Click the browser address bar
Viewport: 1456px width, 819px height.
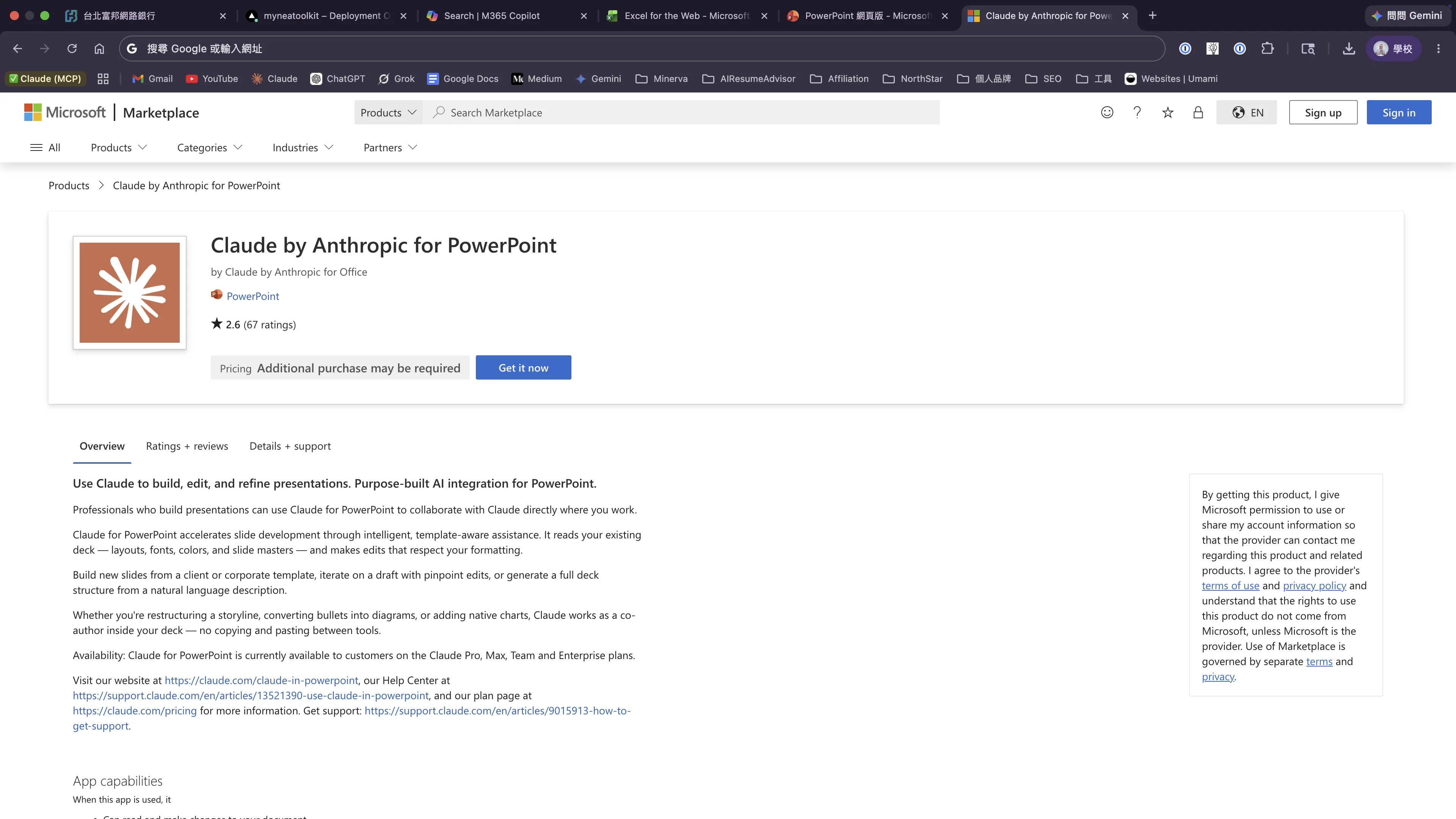[x=642, y=49]
